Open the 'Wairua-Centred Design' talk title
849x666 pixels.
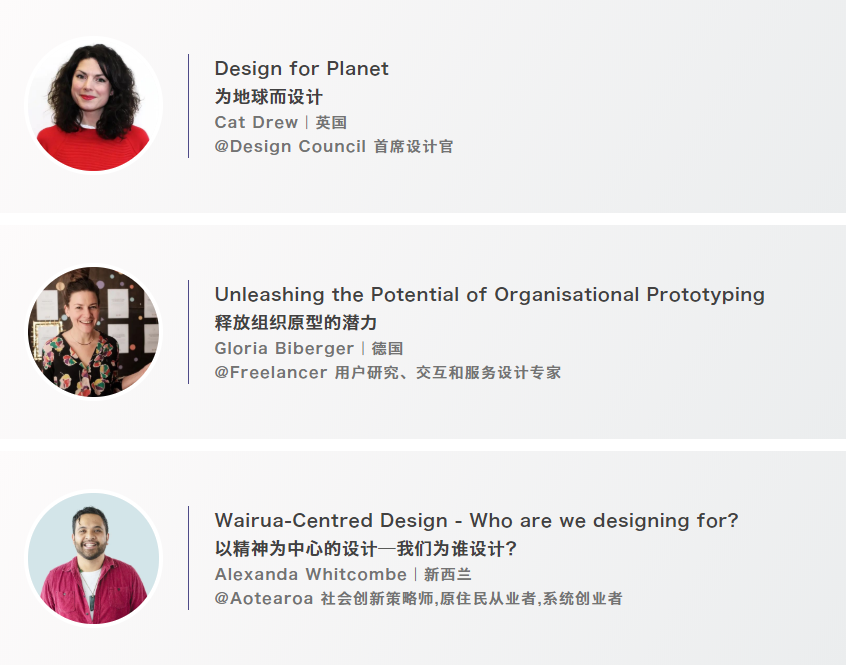[476, 521]
